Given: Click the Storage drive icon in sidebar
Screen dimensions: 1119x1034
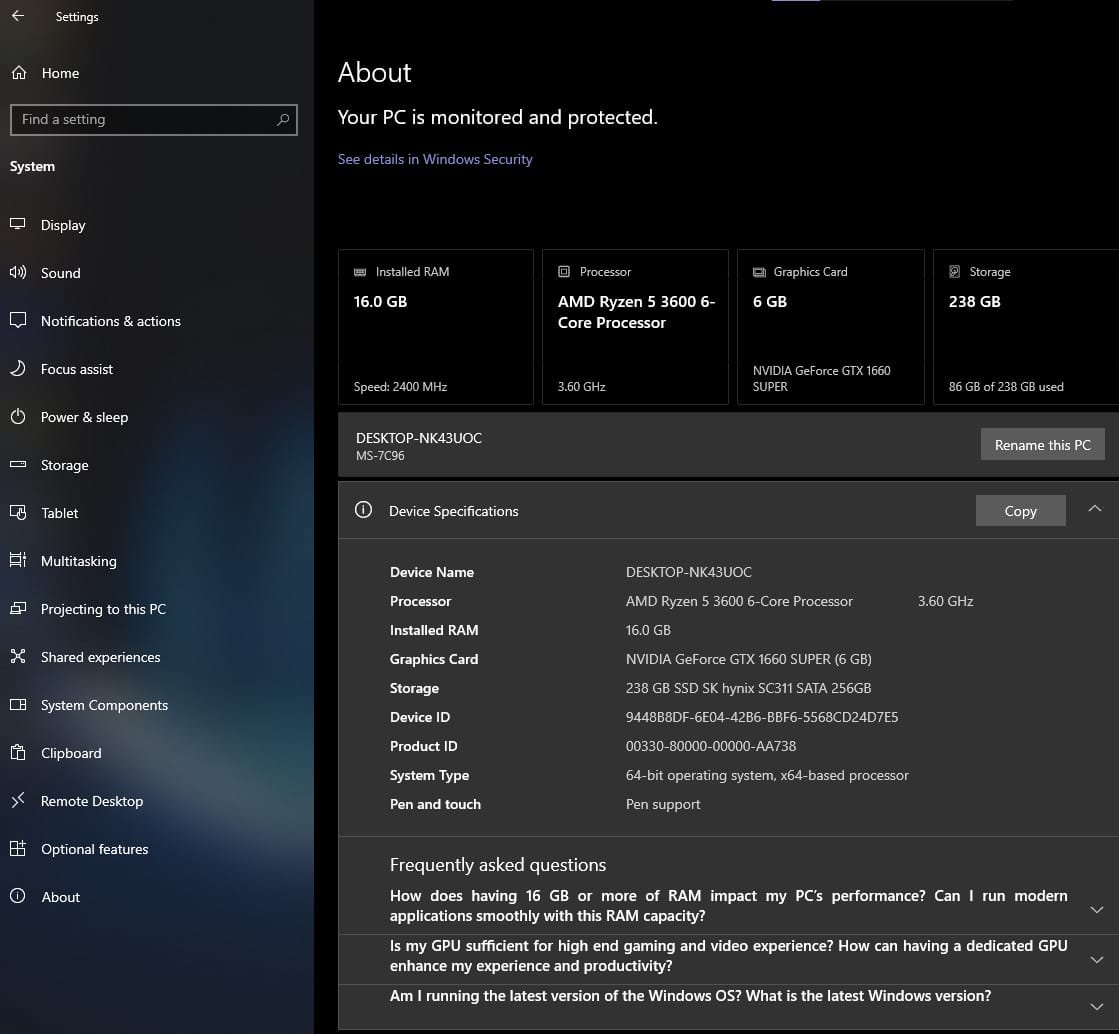Looking at the screenshot, I should tap(18, 465).
